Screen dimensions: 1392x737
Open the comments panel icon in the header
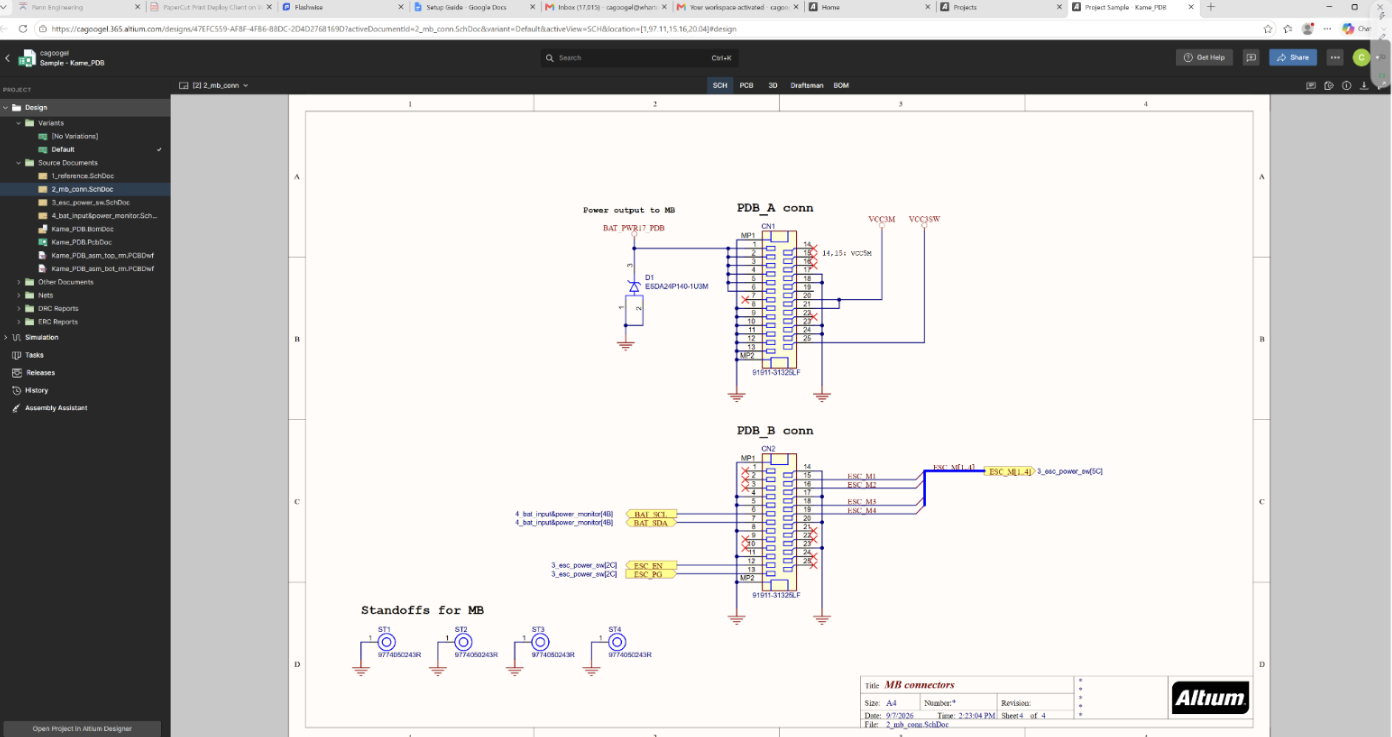click(x=1250, y=57)
